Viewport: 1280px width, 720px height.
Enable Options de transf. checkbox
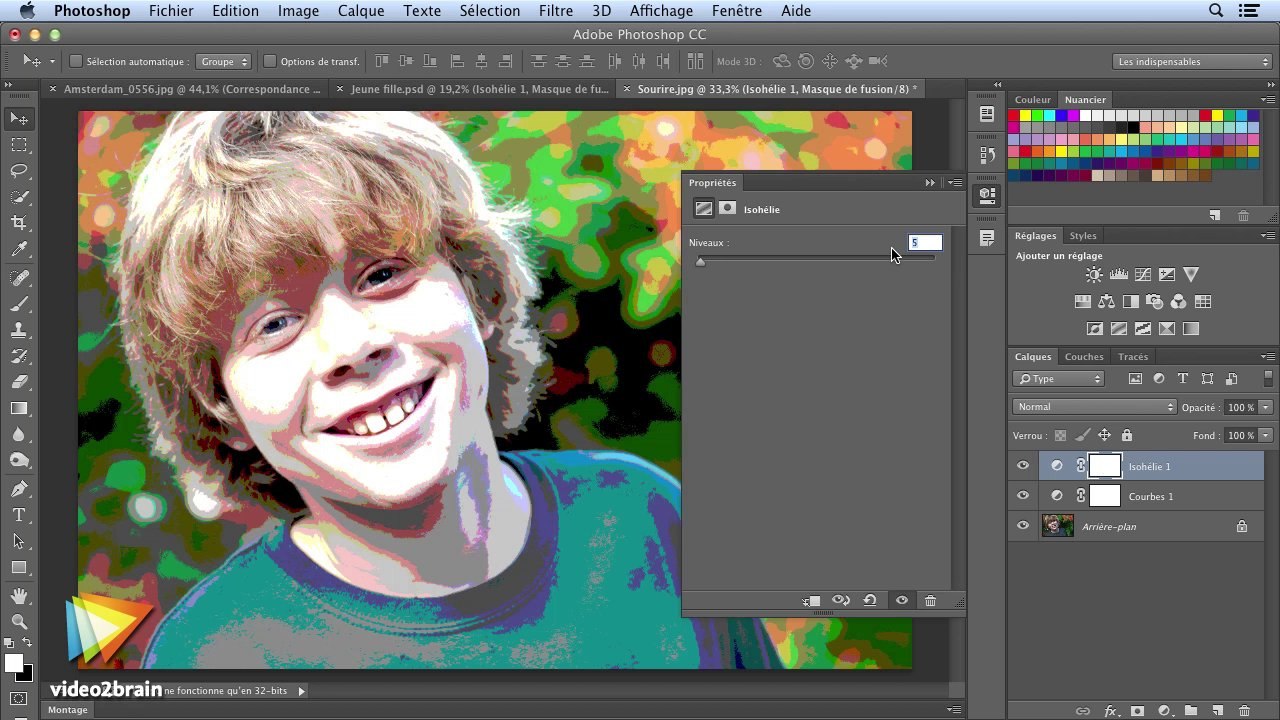269,61
